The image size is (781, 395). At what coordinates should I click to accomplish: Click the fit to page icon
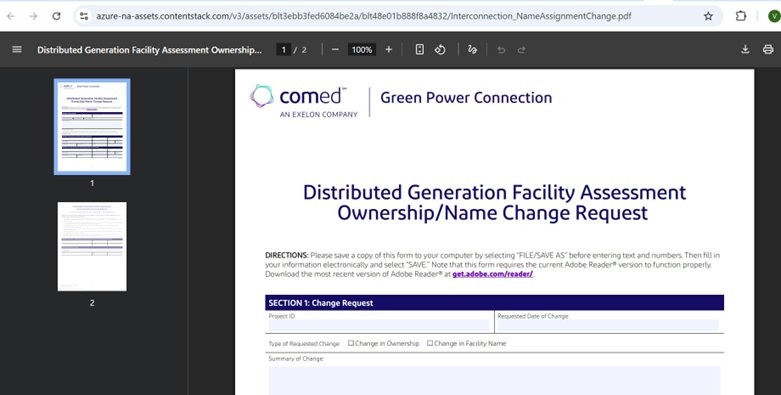coord(419,49)
